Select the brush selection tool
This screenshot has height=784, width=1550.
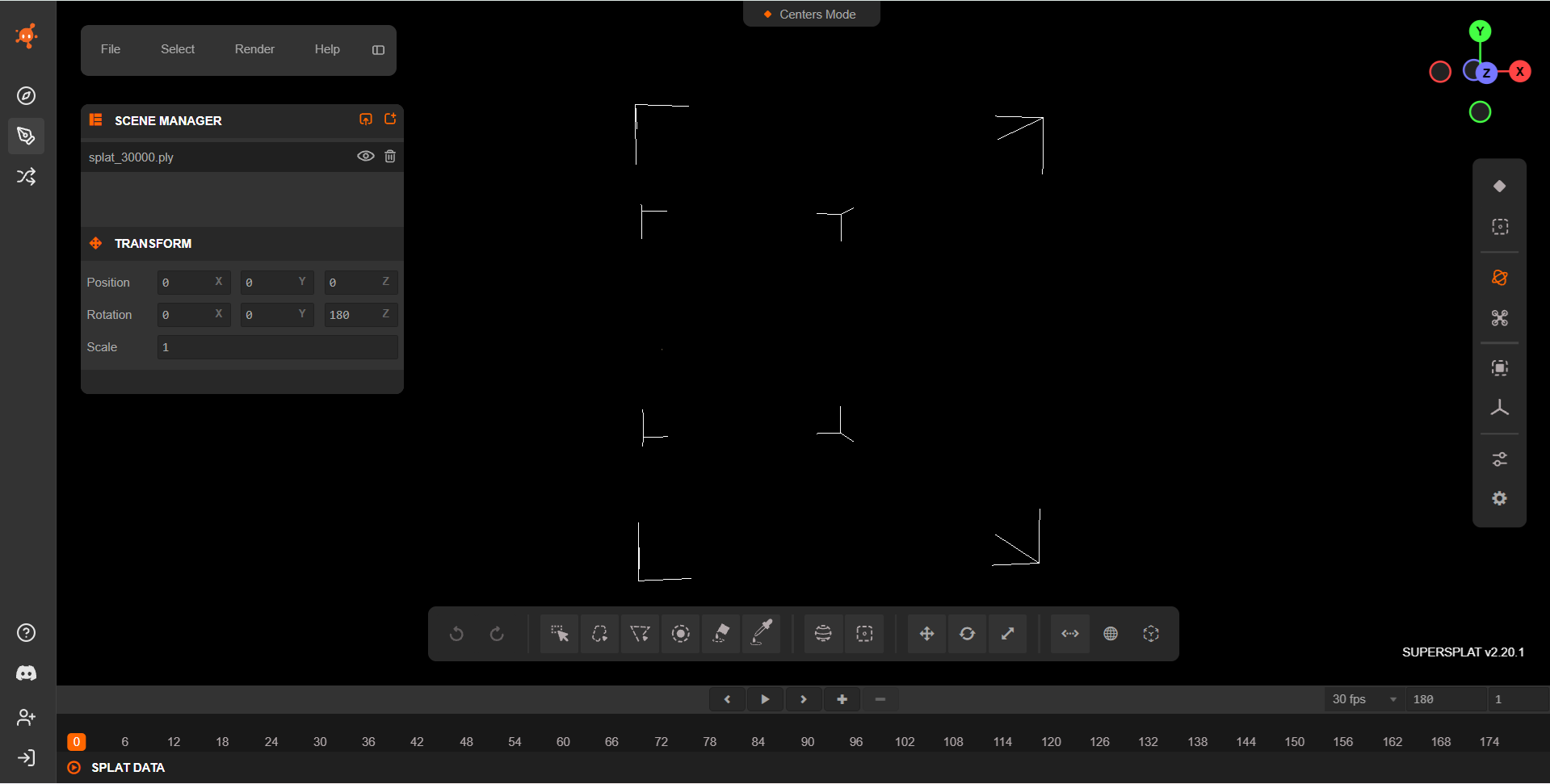(x=680, y=634)
